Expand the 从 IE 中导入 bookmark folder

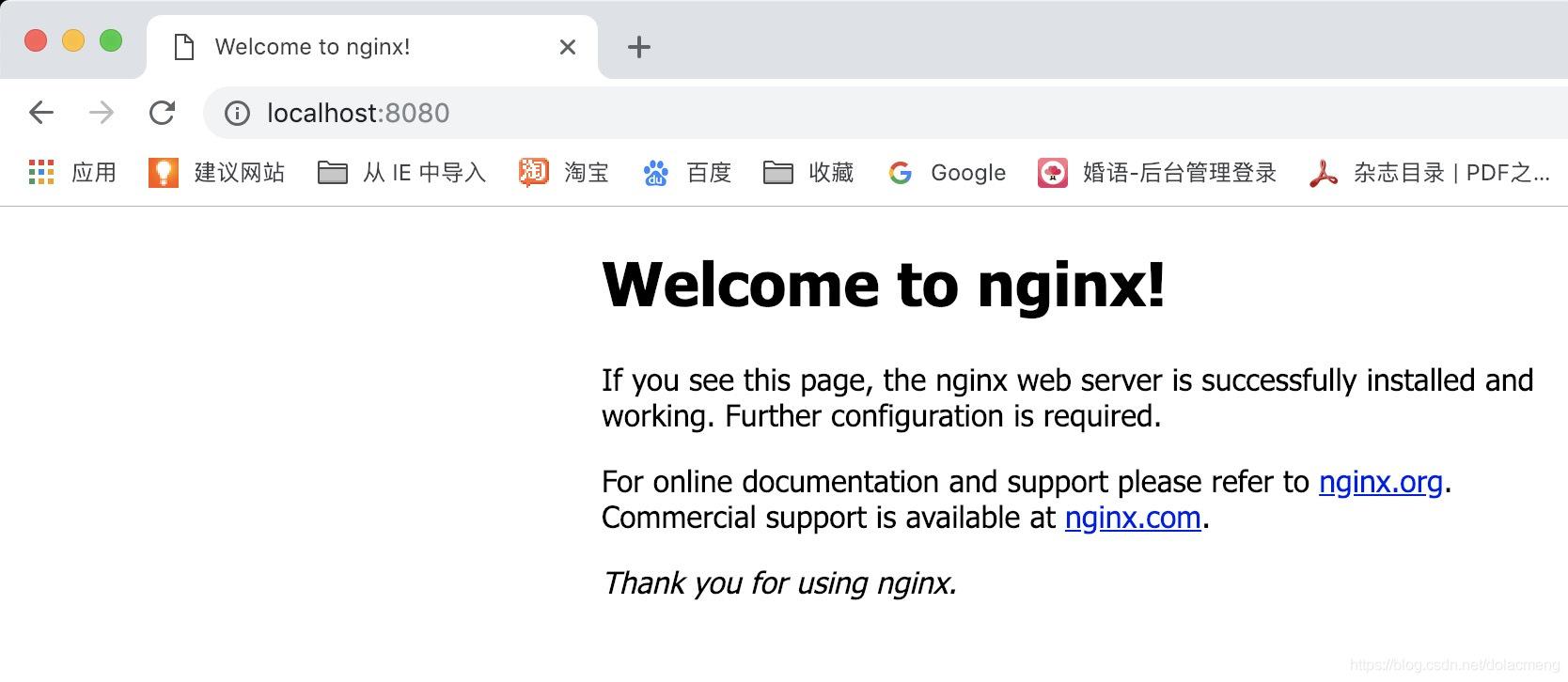[401, 173]
